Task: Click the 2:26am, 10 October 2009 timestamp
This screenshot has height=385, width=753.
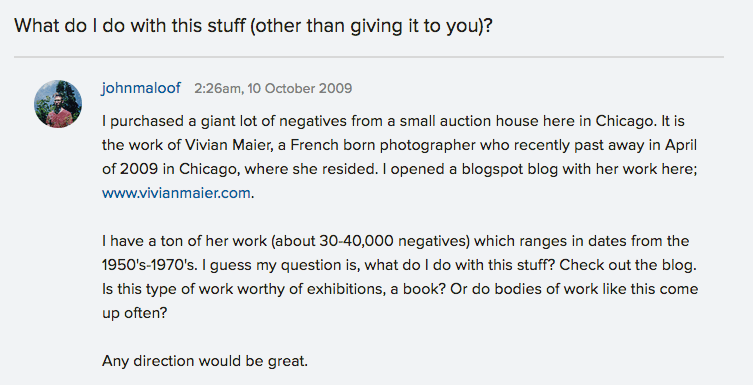Action: coord(273,88)
